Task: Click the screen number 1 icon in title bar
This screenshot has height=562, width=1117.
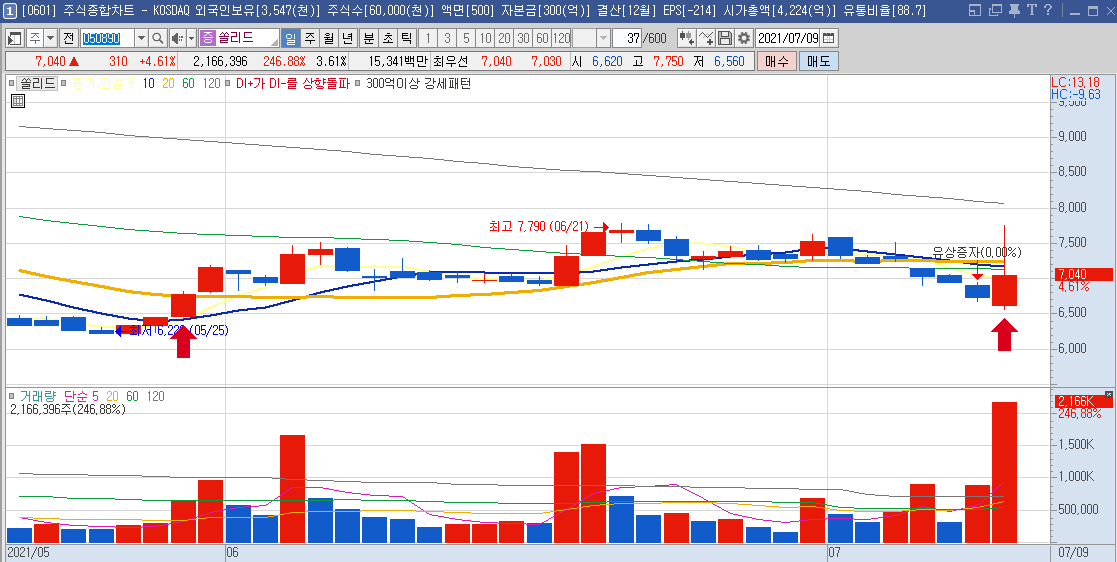Action: [x=9, y=10]
